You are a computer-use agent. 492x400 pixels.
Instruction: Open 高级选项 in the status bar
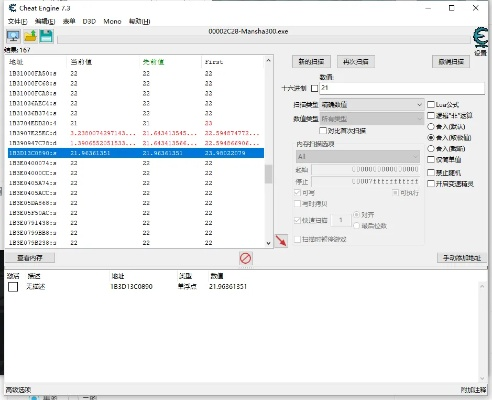coord(18,390)
